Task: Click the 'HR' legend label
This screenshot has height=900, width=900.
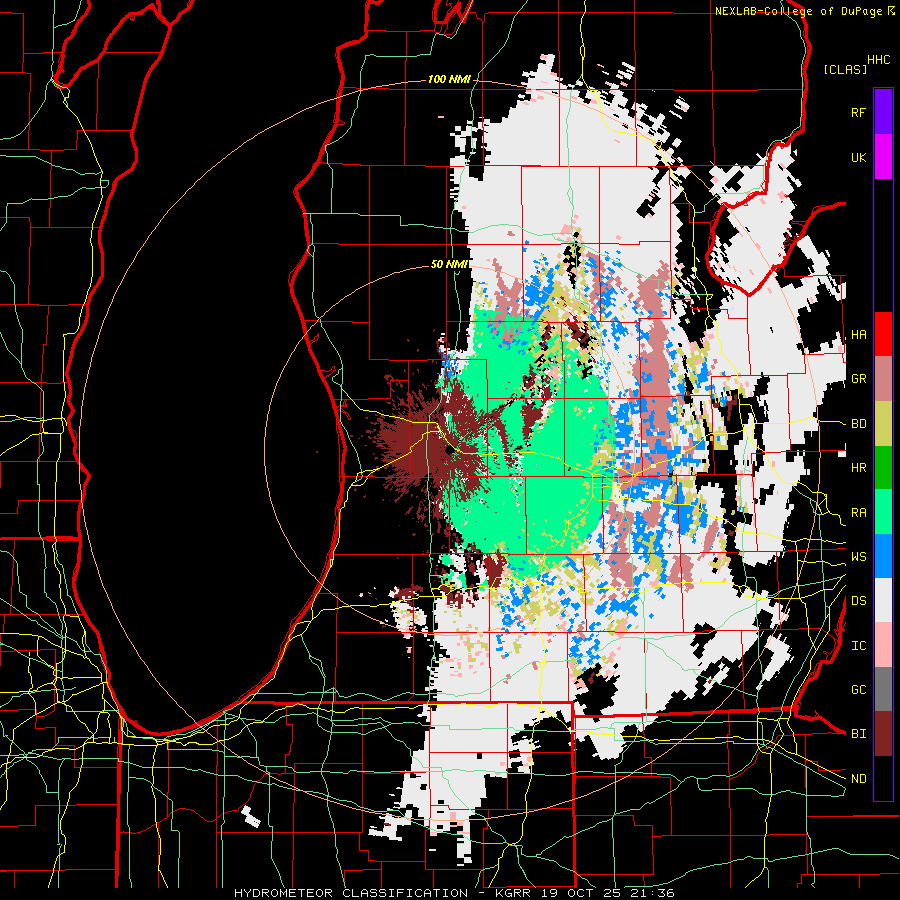Action: tap(858, 468)
